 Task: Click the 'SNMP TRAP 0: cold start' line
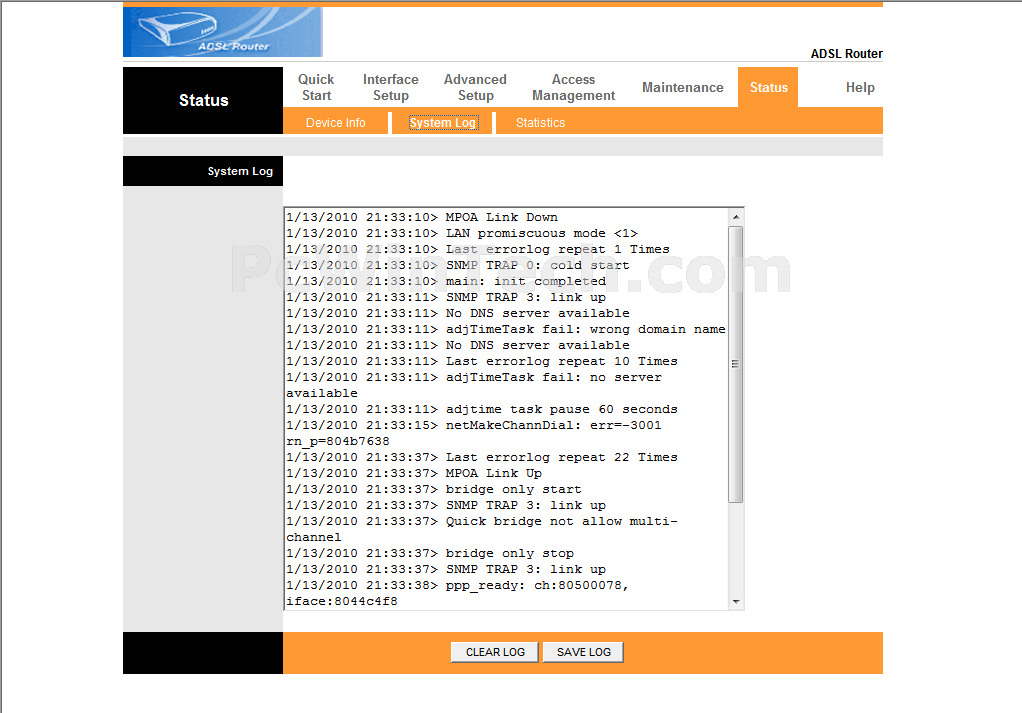(x=458, y=265)
